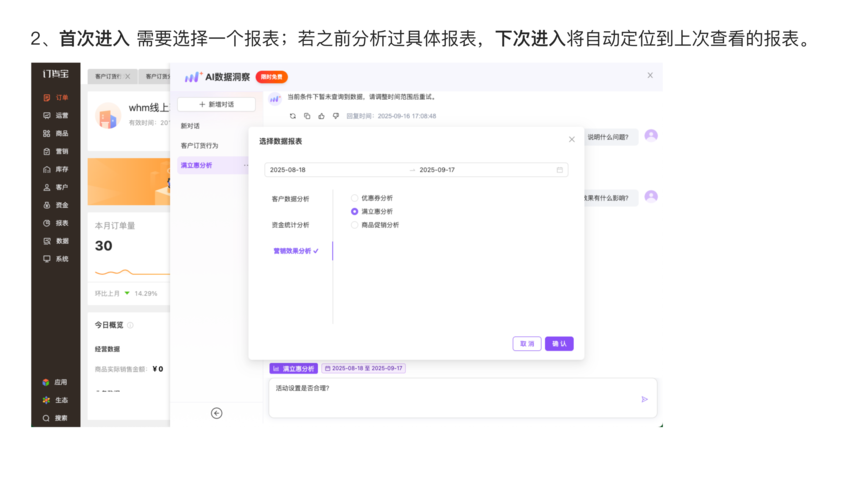Open more options for 满立惠分析 conversation
This screenshot has height=484, width=860.
pyautogui.click(x=246, y=165)
